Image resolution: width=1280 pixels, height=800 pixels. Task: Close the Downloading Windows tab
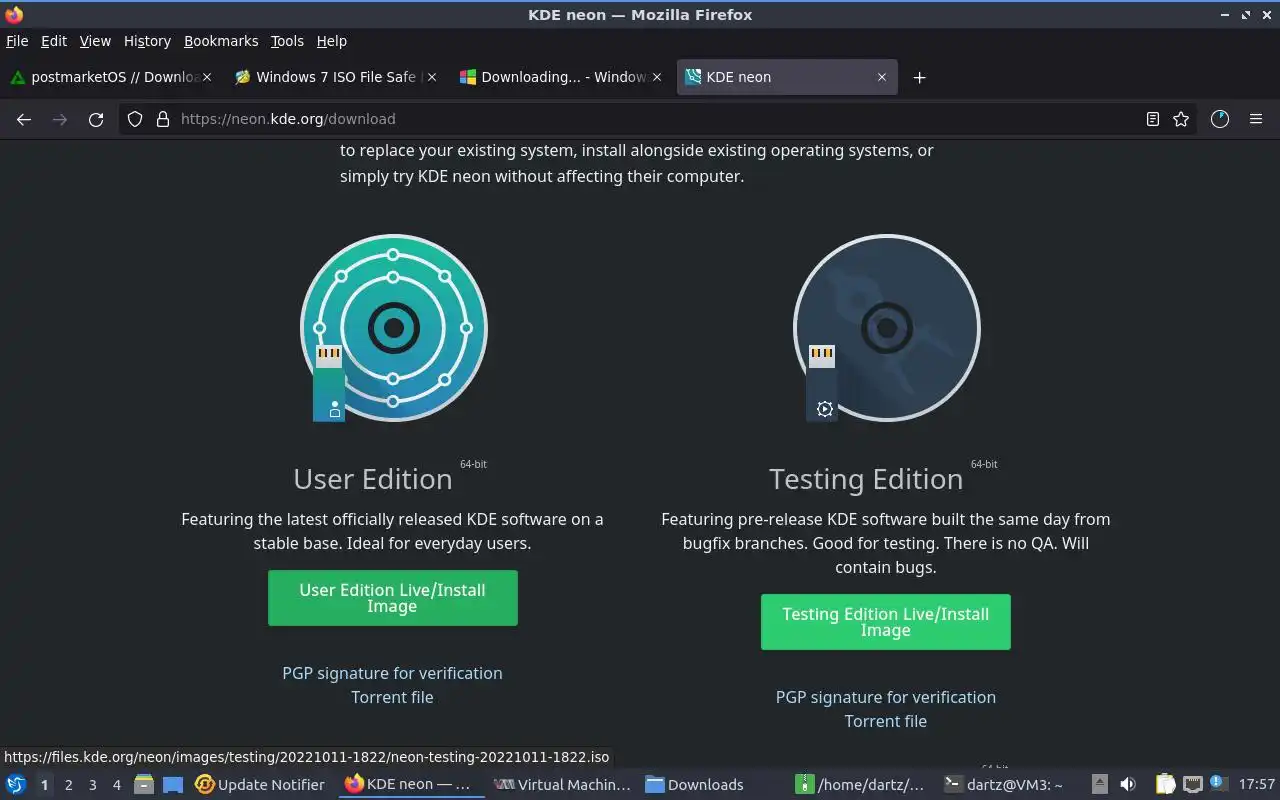coord(657,77)
